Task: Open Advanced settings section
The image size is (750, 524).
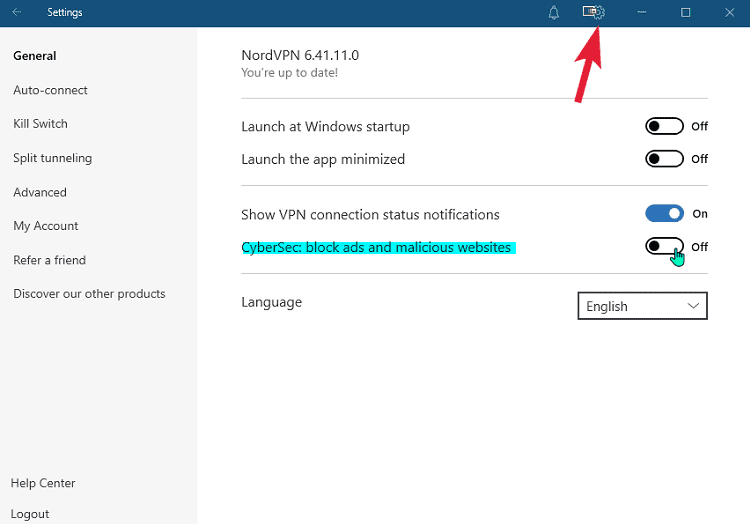Action: pyautogui.click(x=40, y=193)
